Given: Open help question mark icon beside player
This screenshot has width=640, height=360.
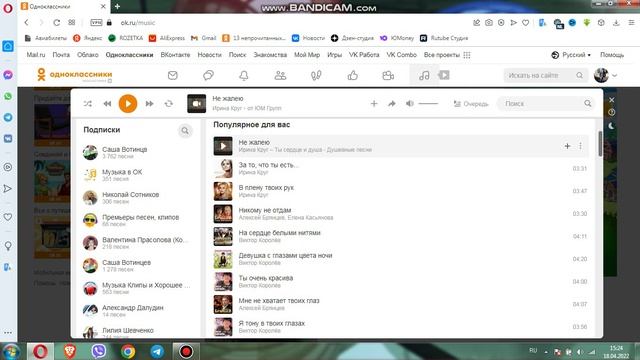Looking at the screenshot, I should point(611,113).
